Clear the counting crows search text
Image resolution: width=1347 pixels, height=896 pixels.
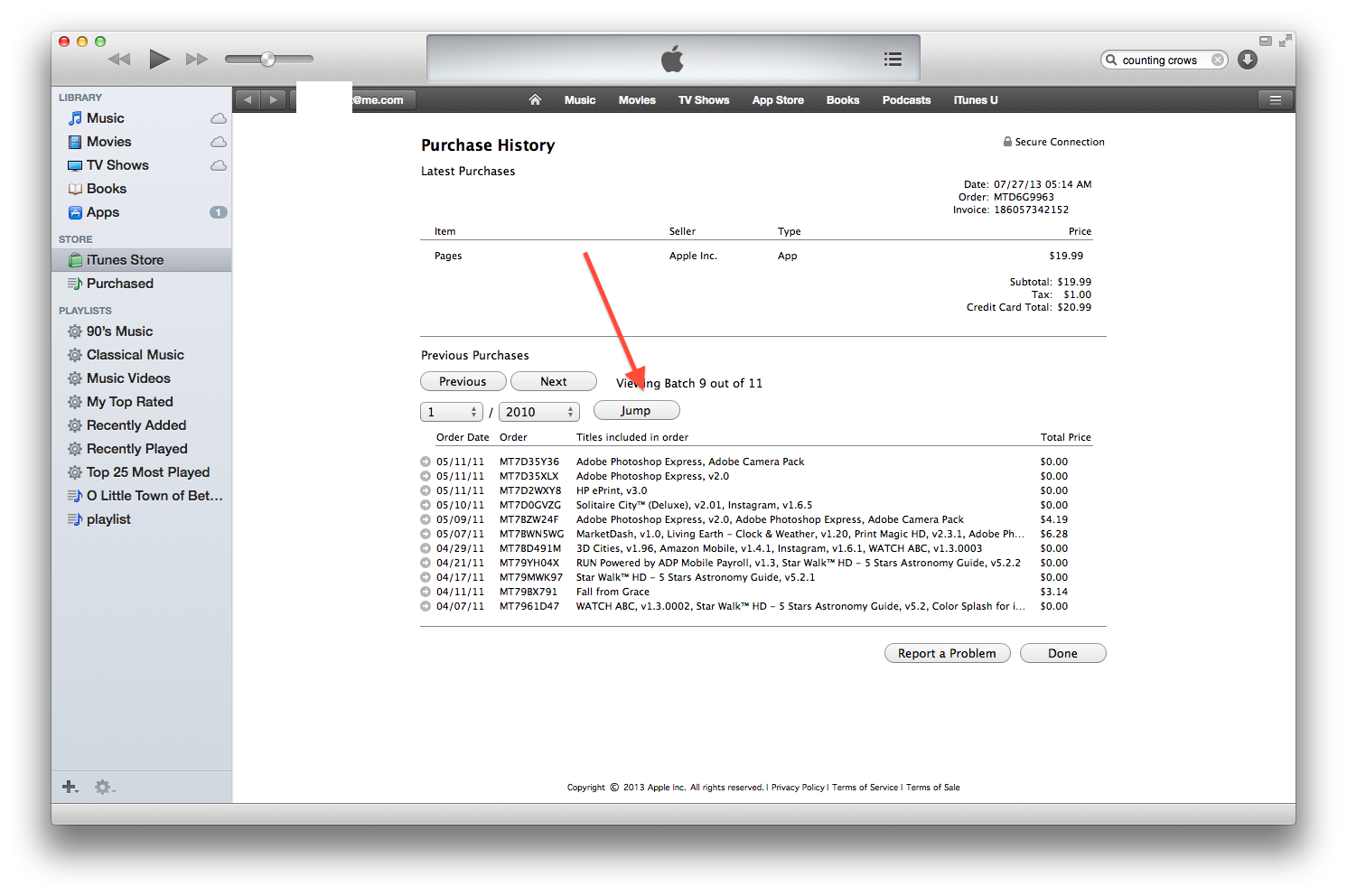[x=1218, y=61]
